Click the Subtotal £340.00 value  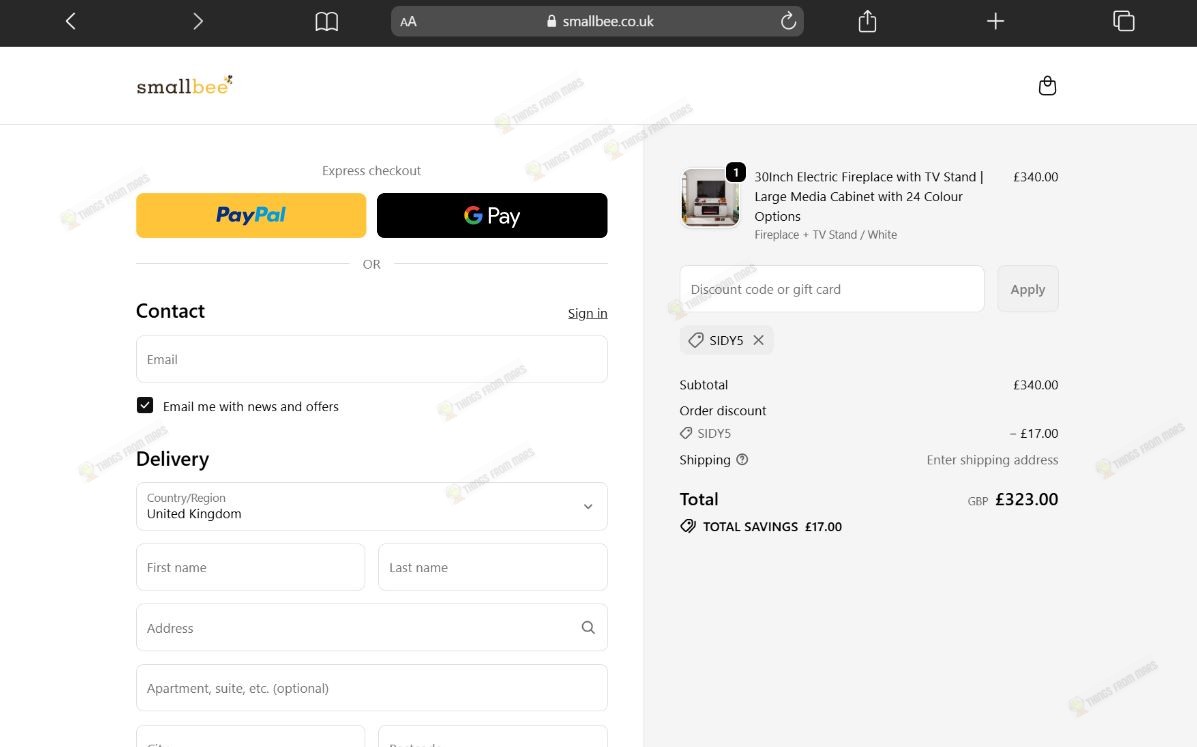click(x=1035, y=385)
